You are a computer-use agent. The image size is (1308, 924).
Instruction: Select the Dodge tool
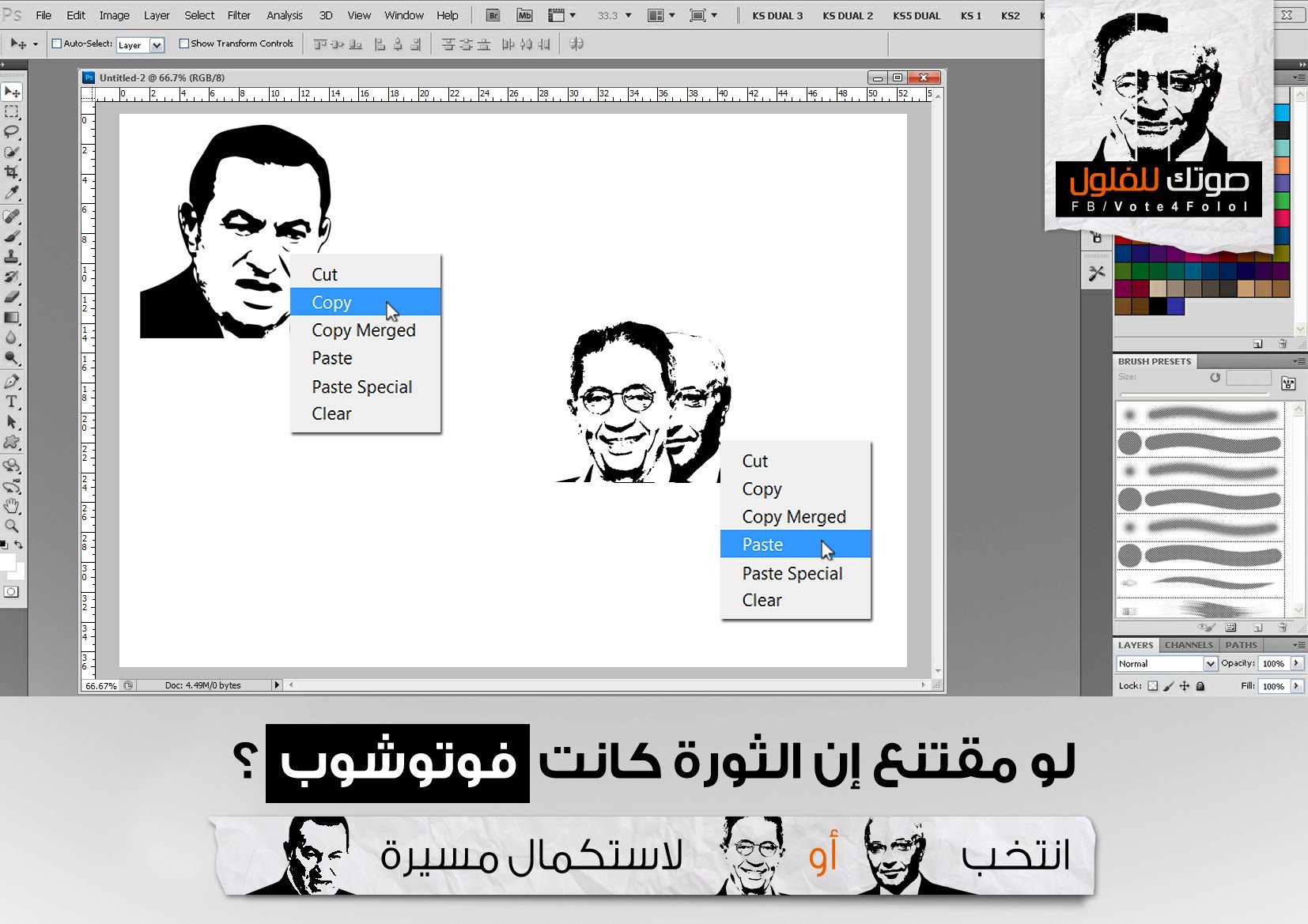(x=12, y=358)
